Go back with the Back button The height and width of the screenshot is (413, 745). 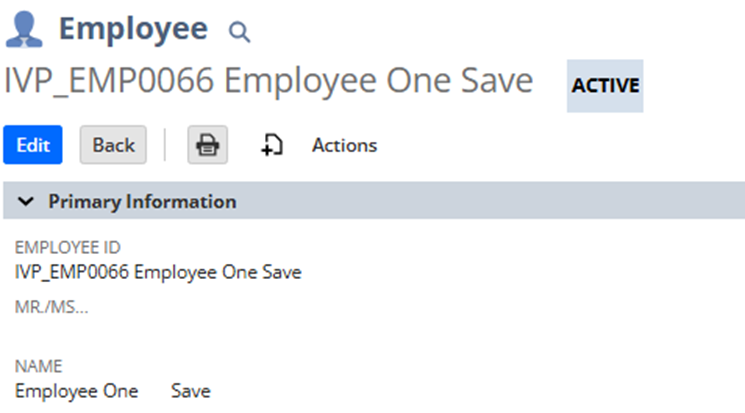click(113, 145)
